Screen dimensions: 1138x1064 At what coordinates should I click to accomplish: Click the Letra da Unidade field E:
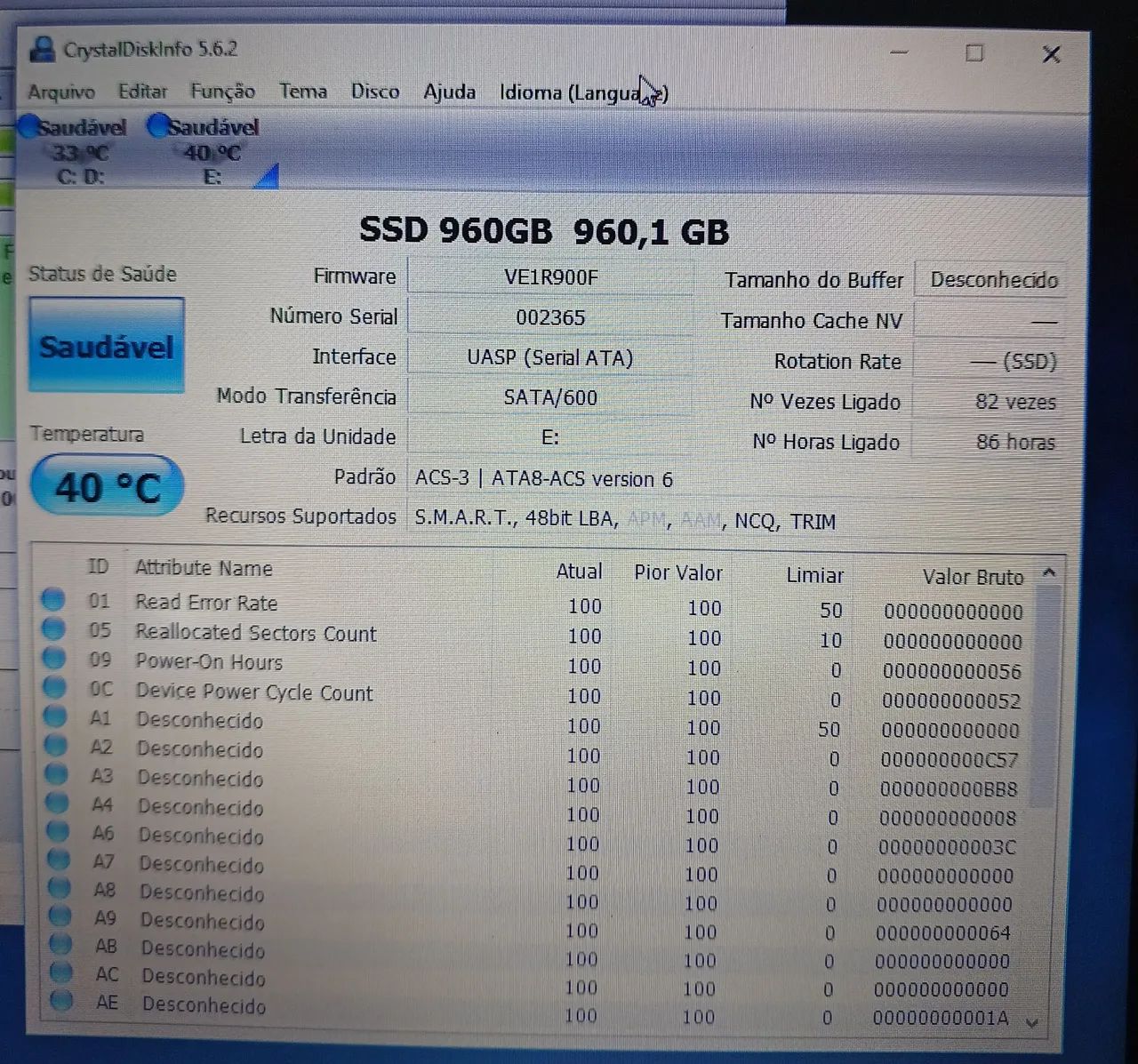(x=550, y=437)
